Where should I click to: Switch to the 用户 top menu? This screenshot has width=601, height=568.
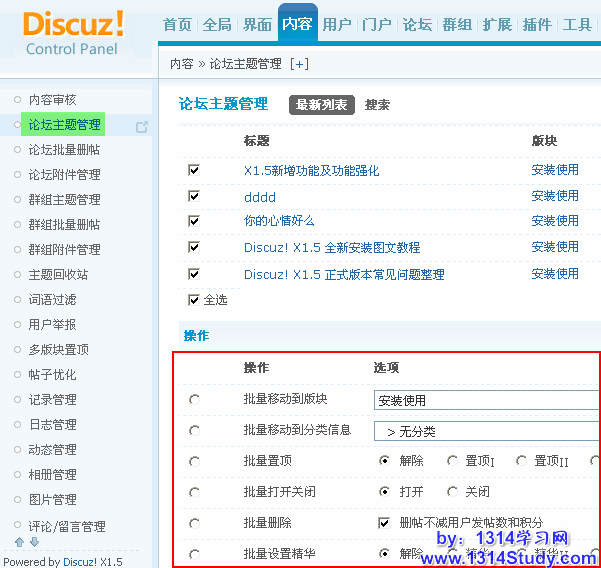coord(337,25)
